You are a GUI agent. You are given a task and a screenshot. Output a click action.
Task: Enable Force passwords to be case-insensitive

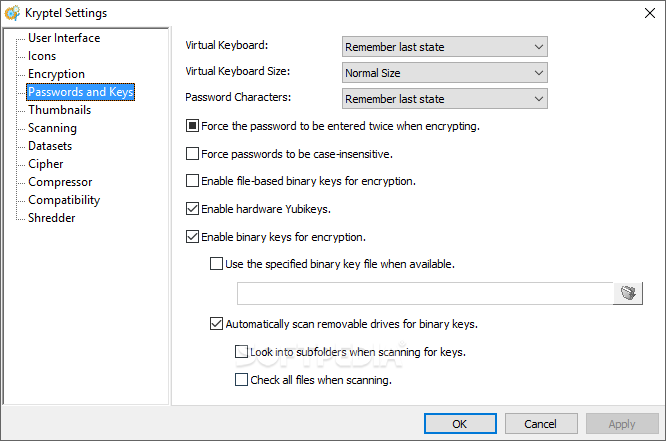pyautogui.click(x=192, y=153)
